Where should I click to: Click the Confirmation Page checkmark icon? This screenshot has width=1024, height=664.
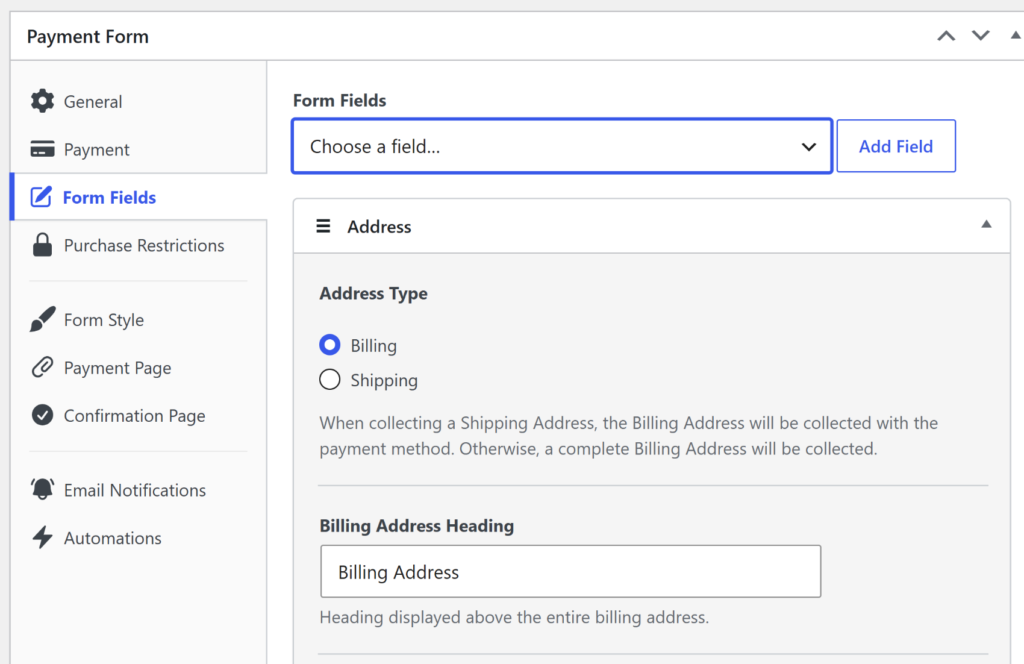tap(42, 415)
